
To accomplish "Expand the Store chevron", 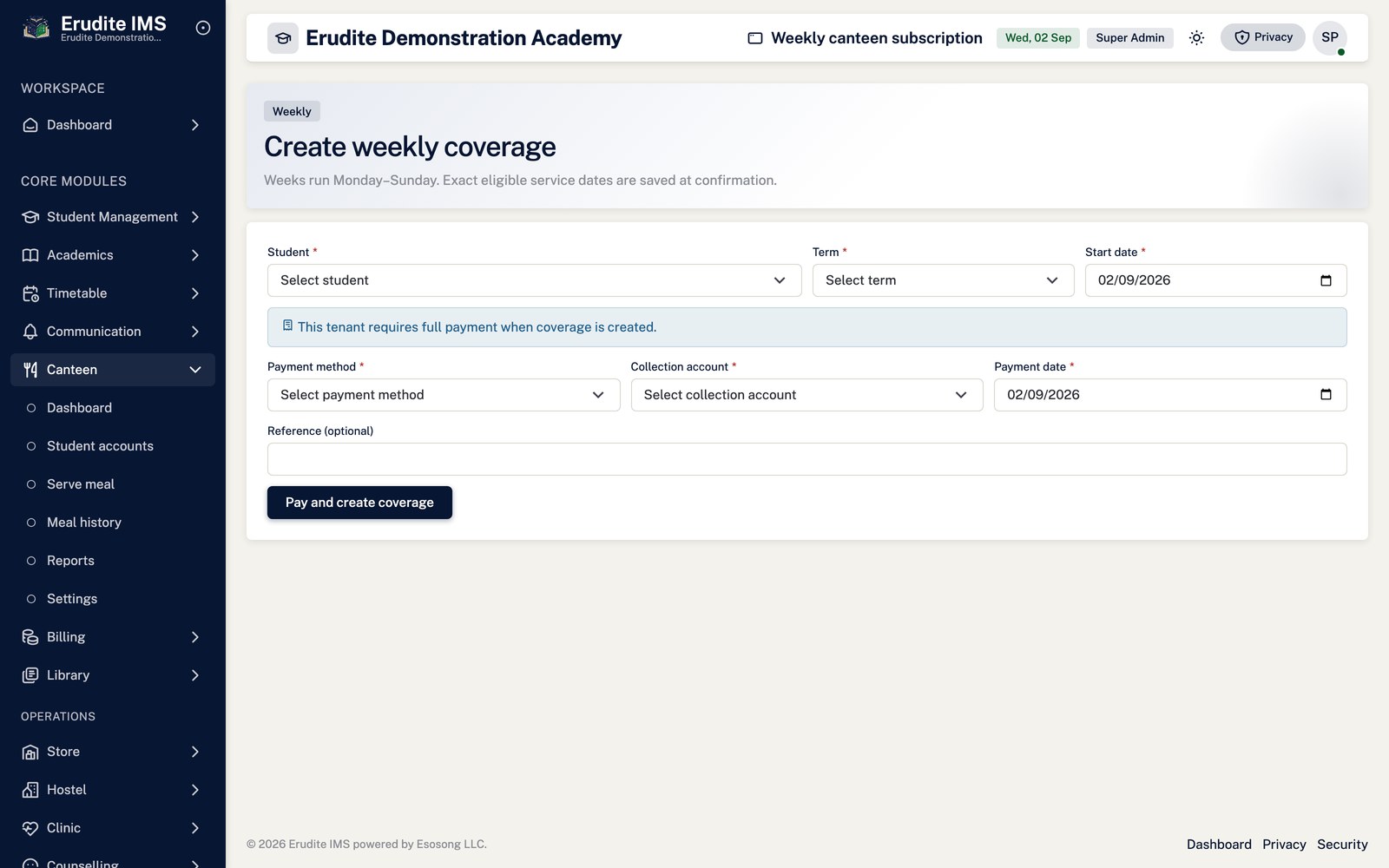I will point(195,752).
